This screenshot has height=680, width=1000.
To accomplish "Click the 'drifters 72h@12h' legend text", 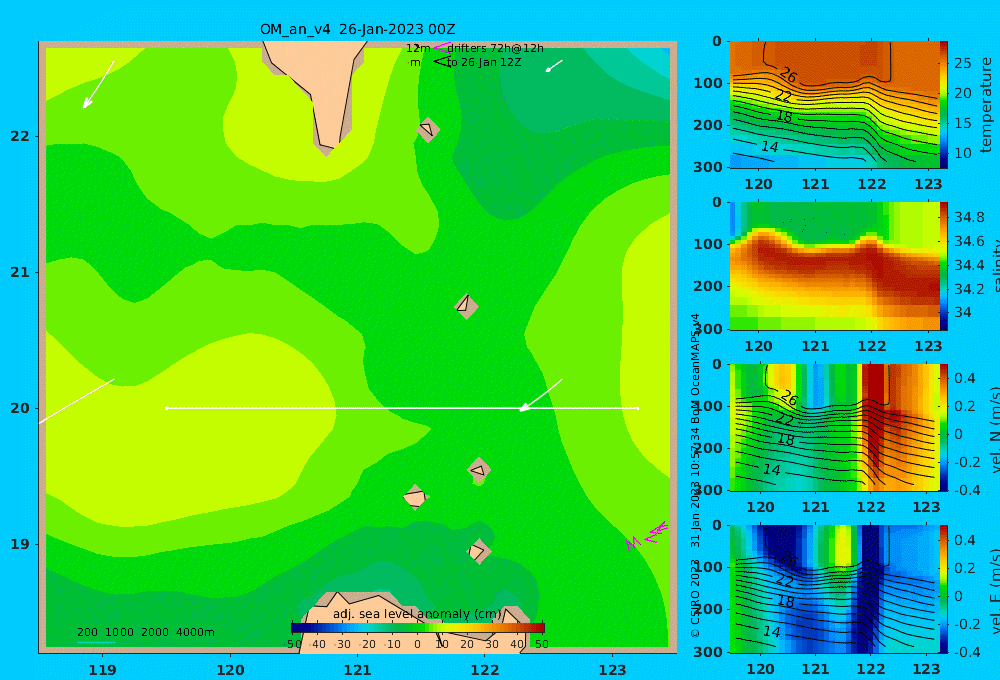I will pyautogui.click(x=496, y=48).
